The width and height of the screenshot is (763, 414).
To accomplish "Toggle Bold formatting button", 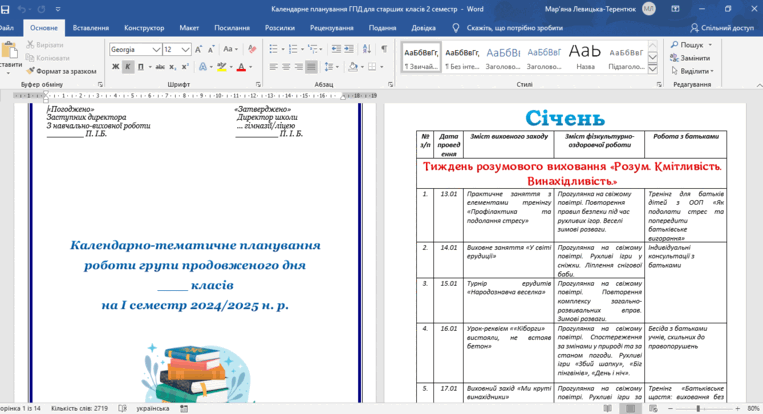I will (x=115, y=67).
